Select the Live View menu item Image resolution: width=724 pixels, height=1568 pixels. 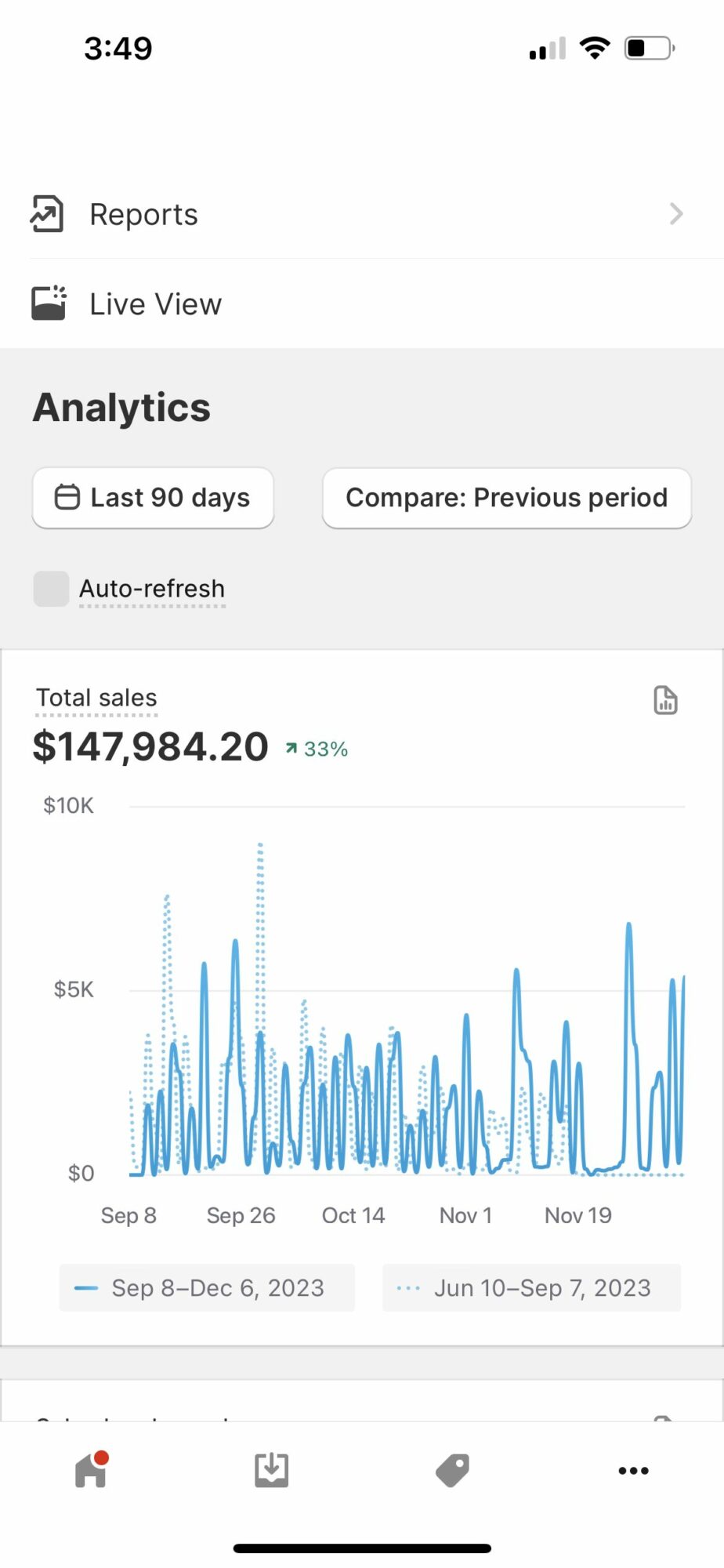155,304
